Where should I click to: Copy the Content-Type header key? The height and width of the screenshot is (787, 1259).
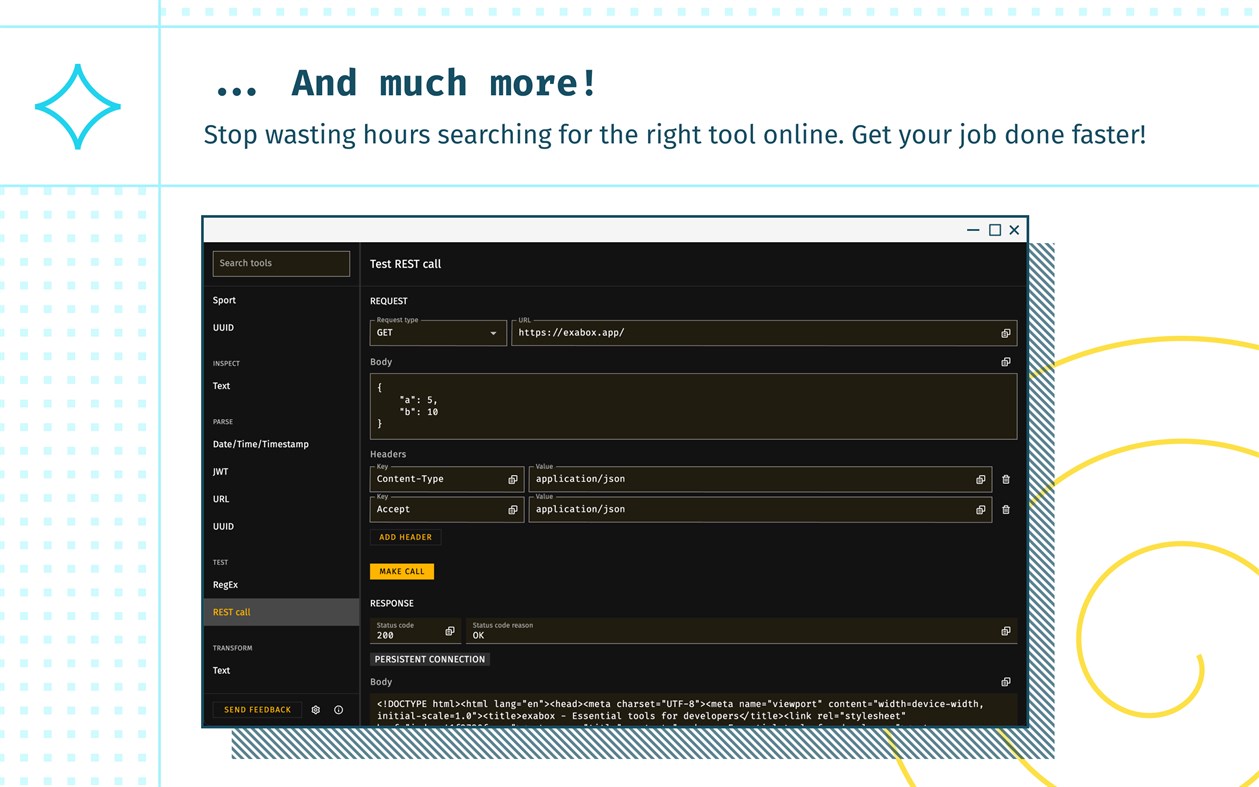[513, 479]
